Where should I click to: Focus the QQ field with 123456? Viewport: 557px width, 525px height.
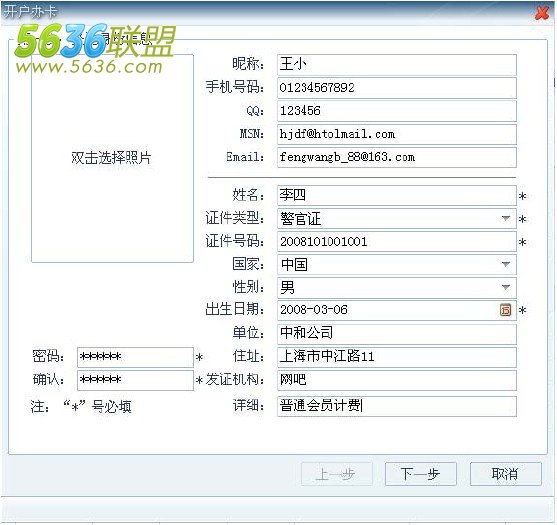coord(397,111)
